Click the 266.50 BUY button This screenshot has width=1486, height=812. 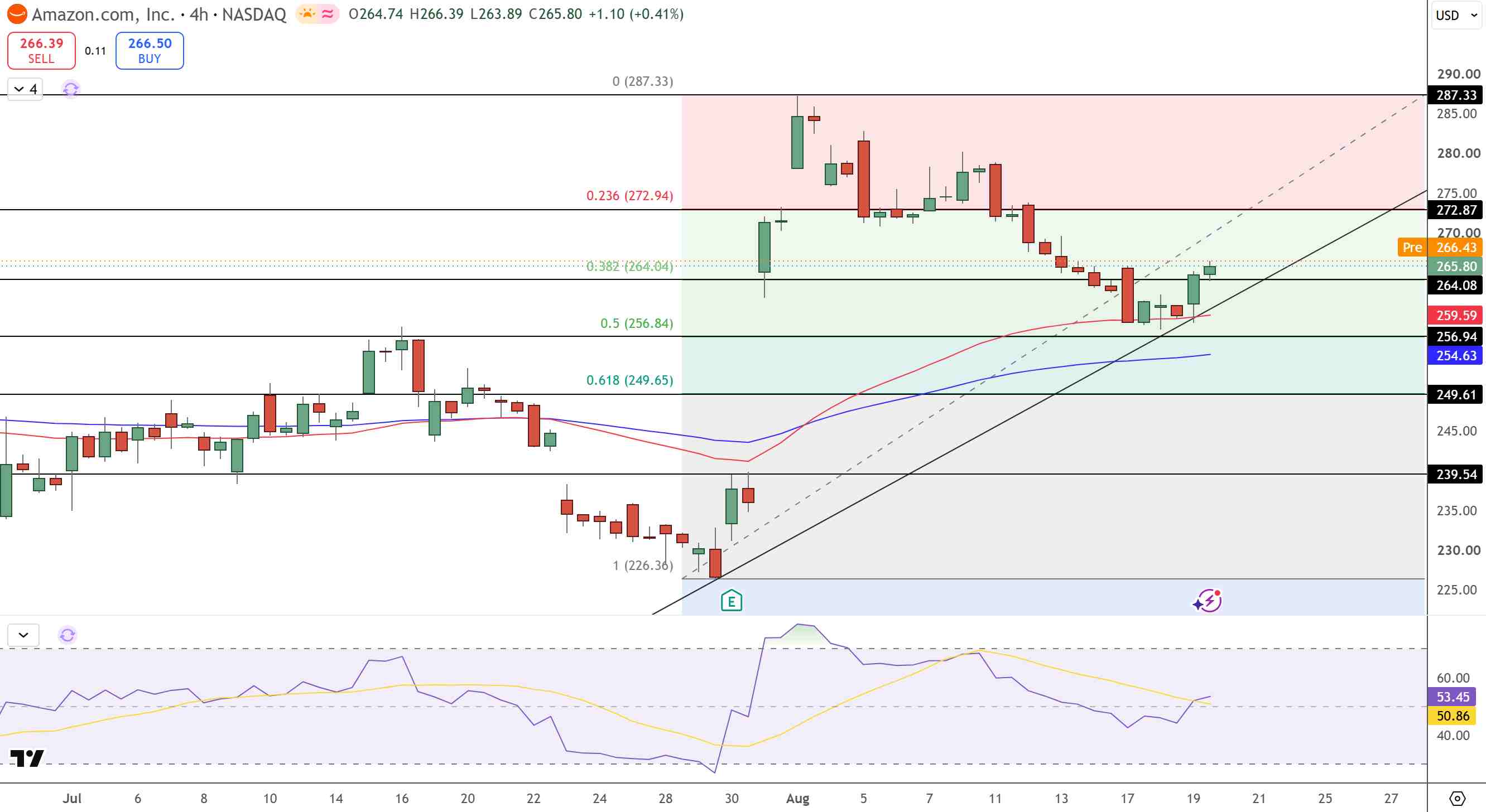[x=150, y=51]
